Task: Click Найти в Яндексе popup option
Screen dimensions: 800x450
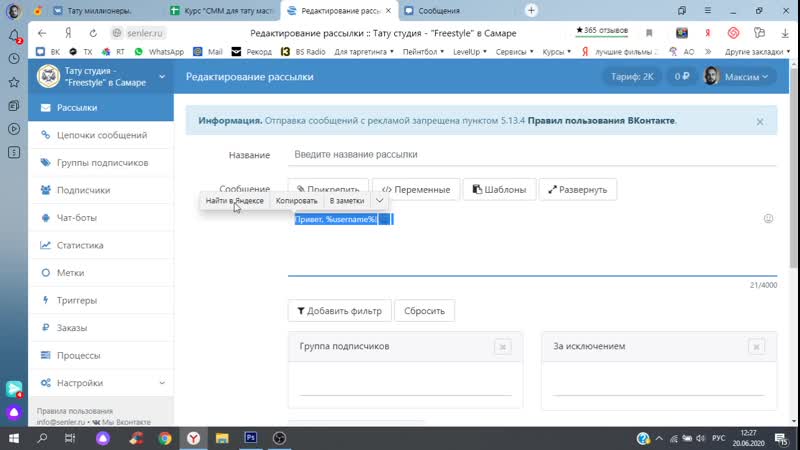Action: 235,201
